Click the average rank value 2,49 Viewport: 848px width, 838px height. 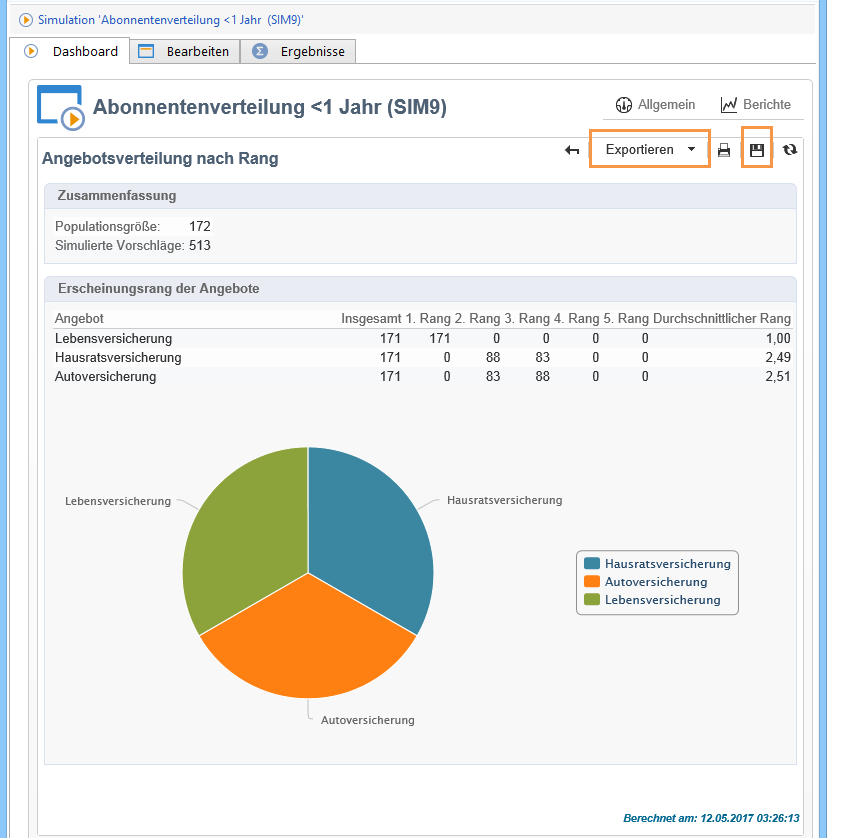pos(778,357)
